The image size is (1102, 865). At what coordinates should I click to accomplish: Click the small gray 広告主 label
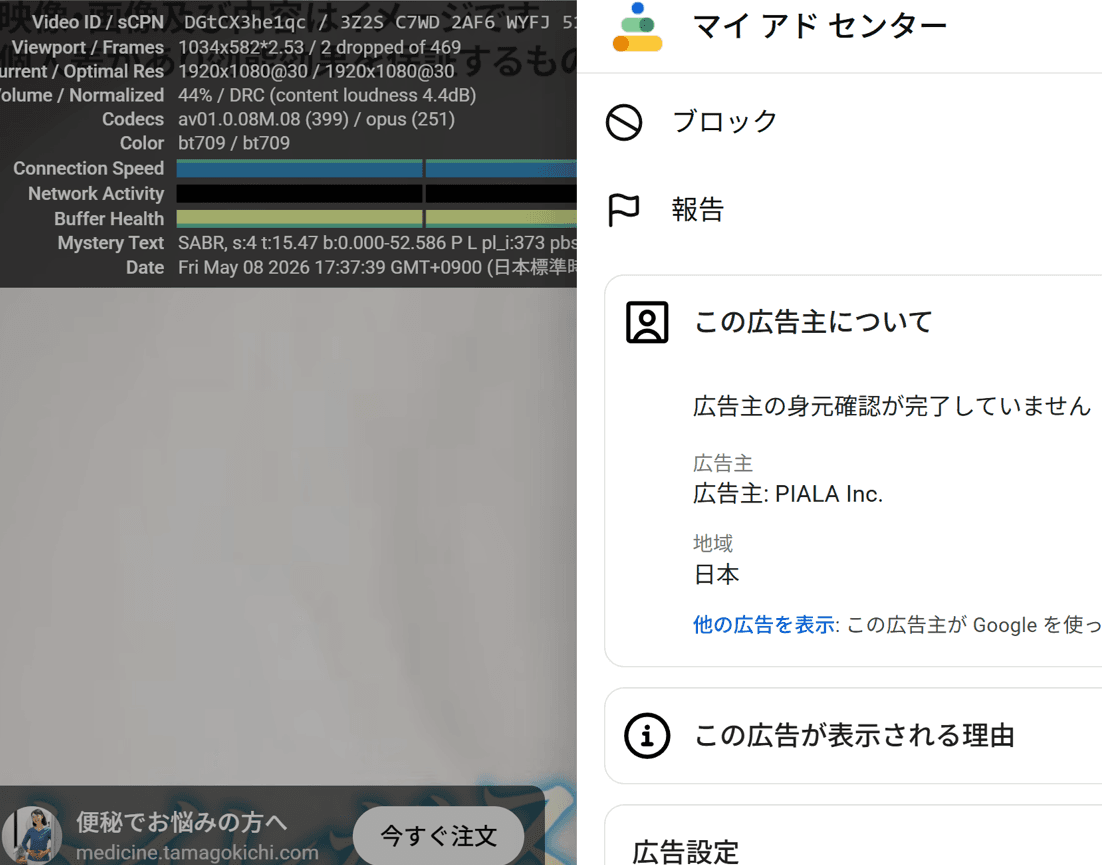click(x=722, y=464)
